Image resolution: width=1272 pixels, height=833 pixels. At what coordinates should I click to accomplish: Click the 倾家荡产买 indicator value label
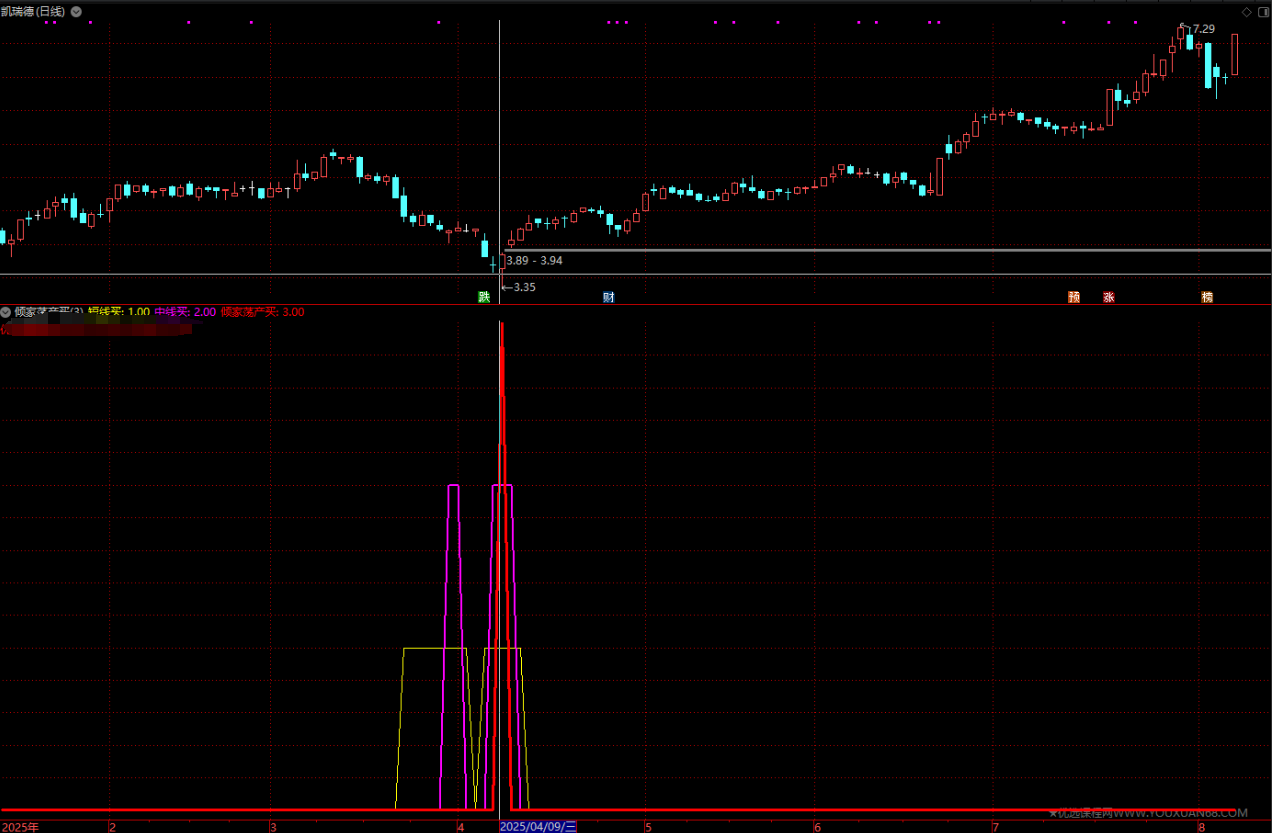[x=262, y=312]
